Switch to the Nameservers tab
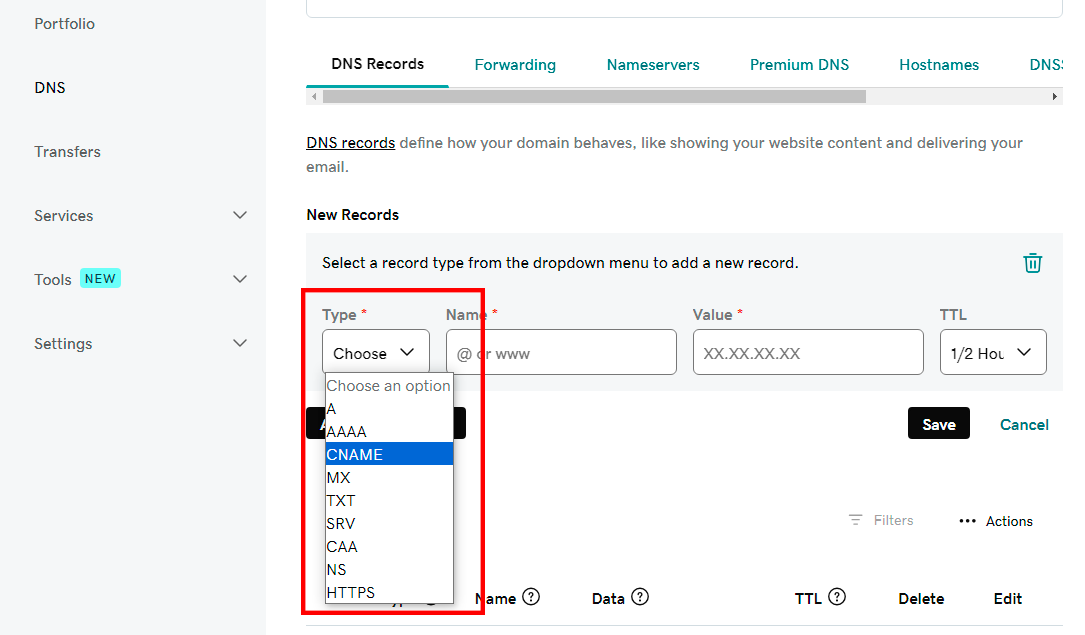Viewport: 1085px width, 635px height. click(653, 65)
